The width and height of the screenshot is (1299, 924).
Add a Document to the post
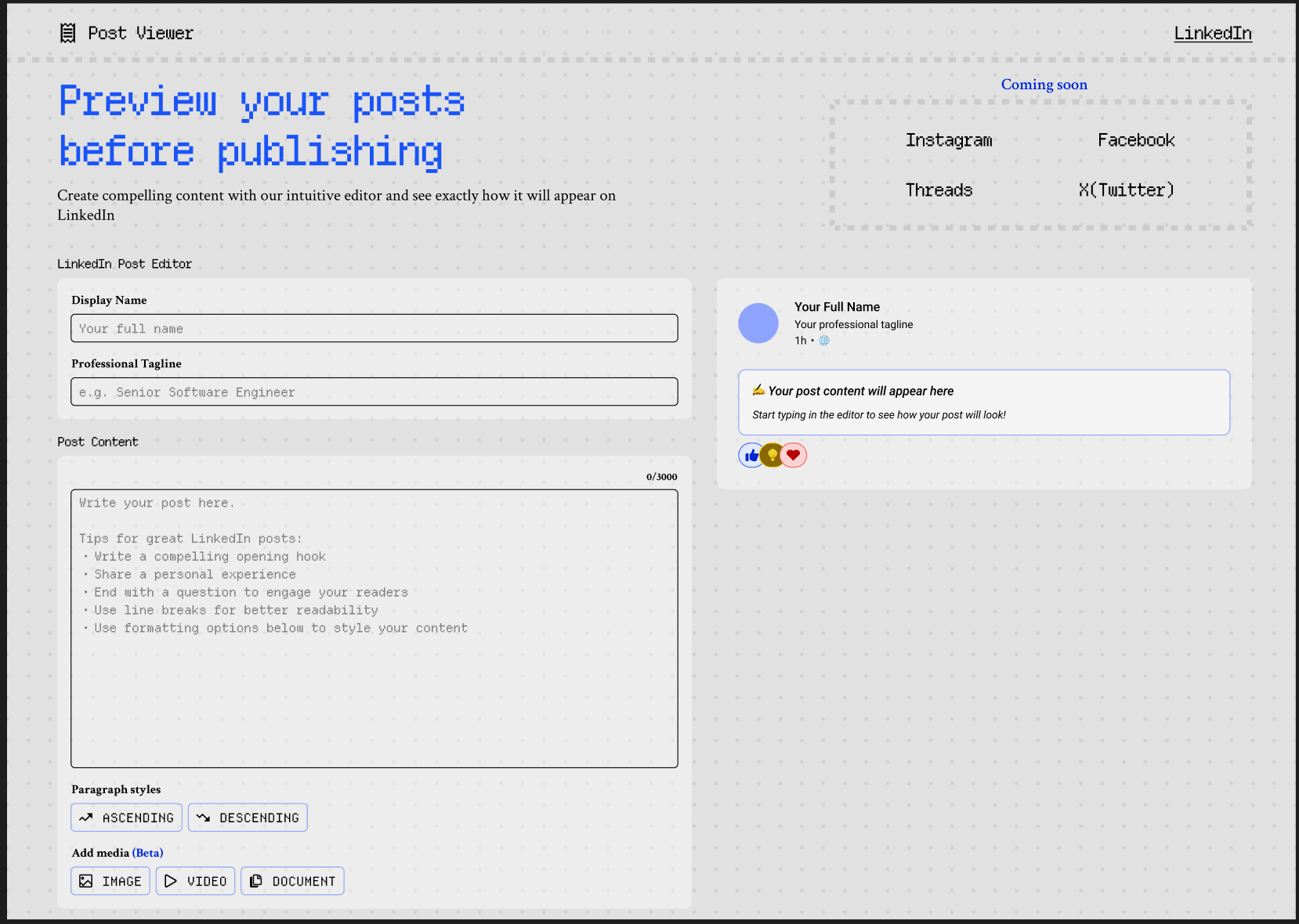click(292, 881)
